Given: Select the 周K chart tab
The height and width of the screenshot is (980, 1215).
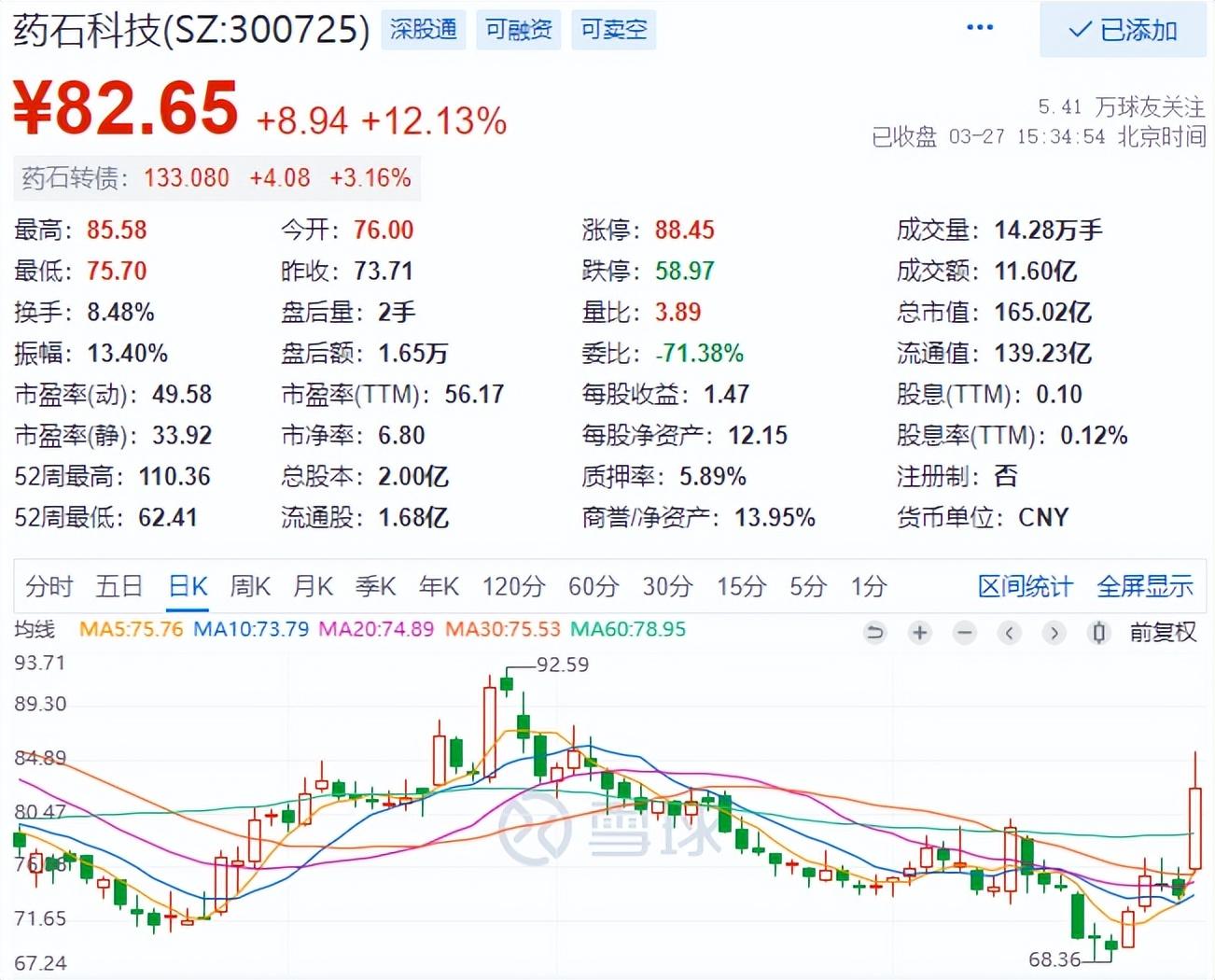Looking at the screenshot, I should tap(250, 586).
